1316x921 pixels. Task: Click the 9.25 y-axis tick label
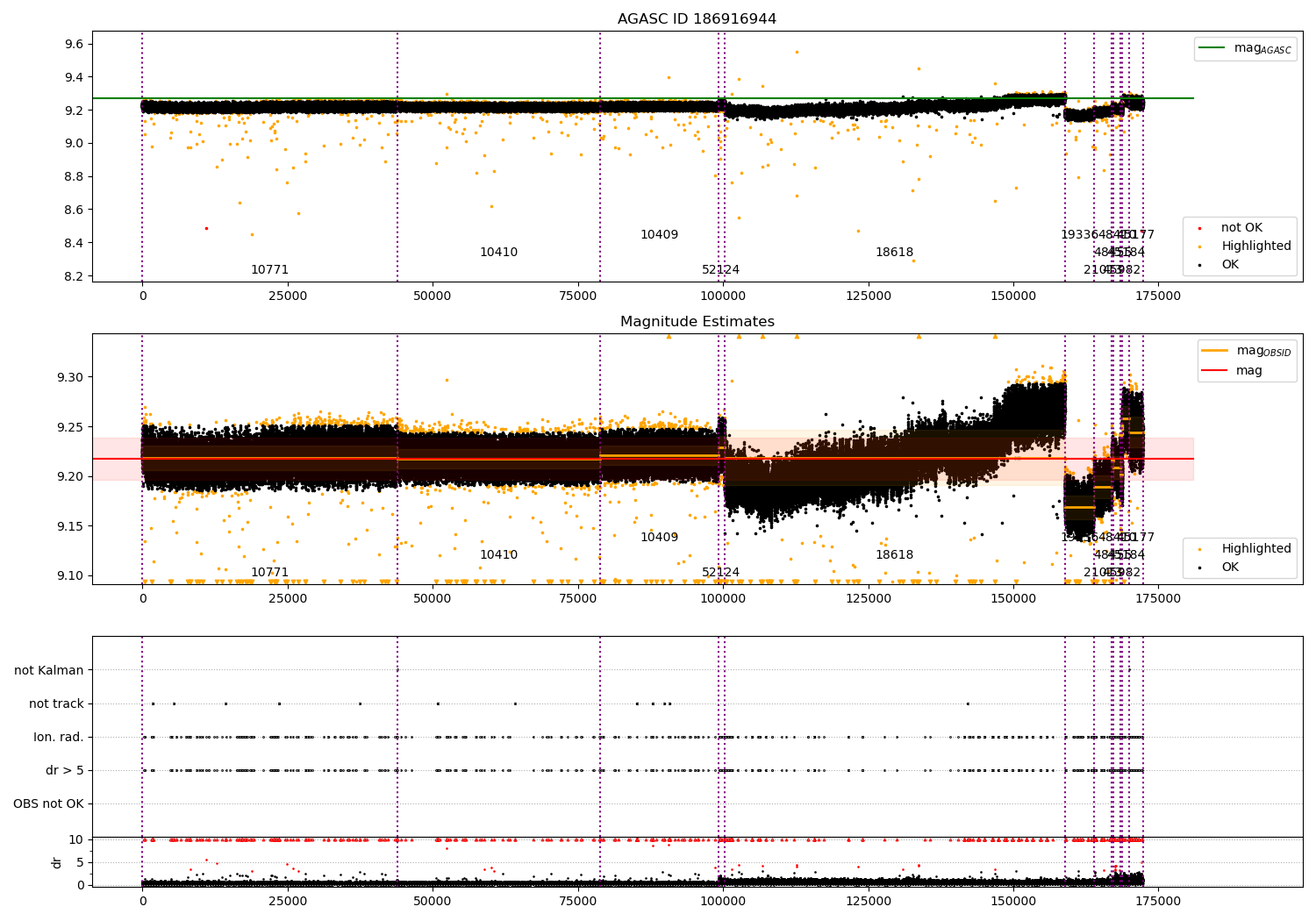coord(71,427)
